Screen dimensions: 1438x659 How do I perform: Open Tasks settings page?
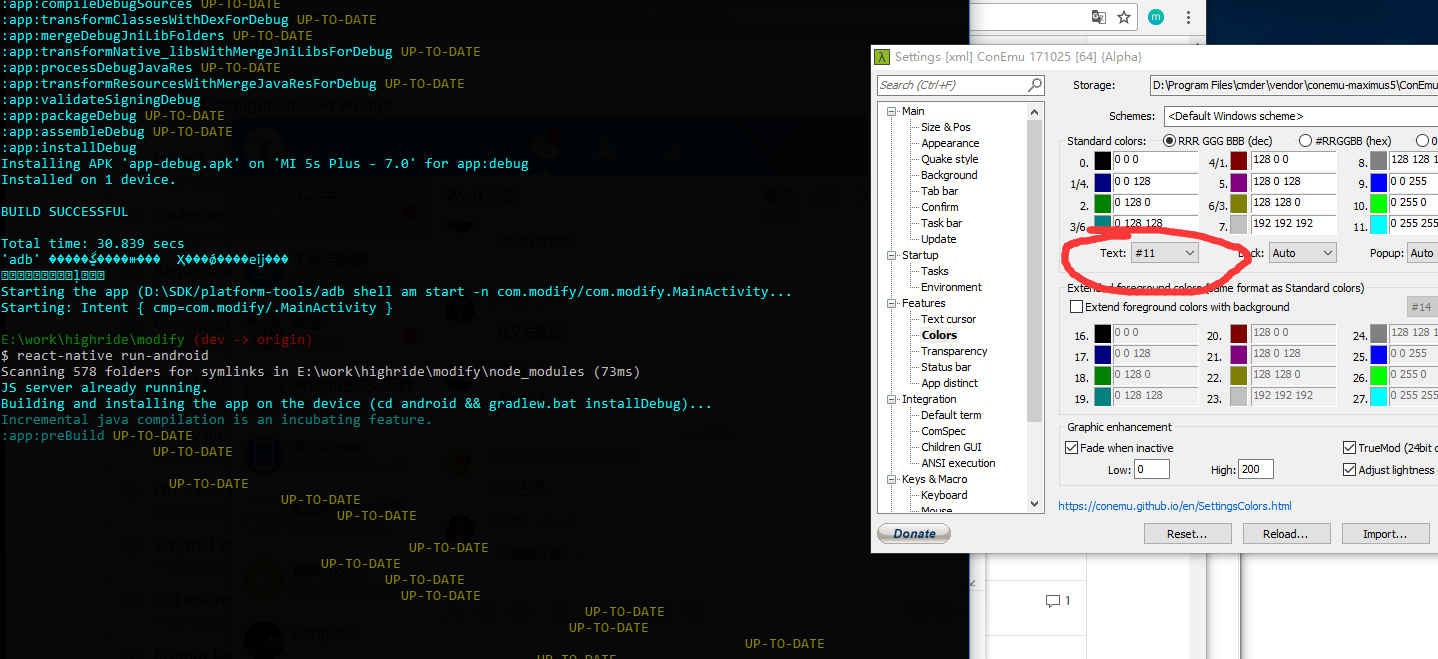[x=935, y=271]
